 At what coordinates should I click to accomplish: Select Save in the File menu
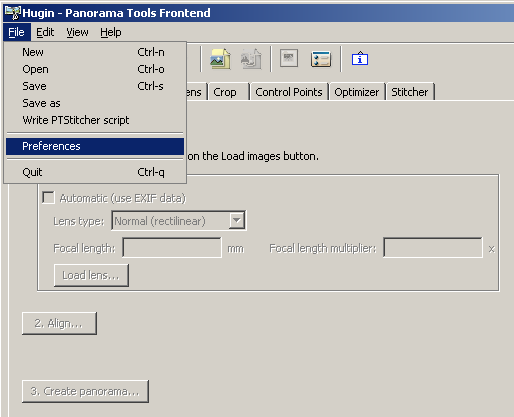coord(95,86)
